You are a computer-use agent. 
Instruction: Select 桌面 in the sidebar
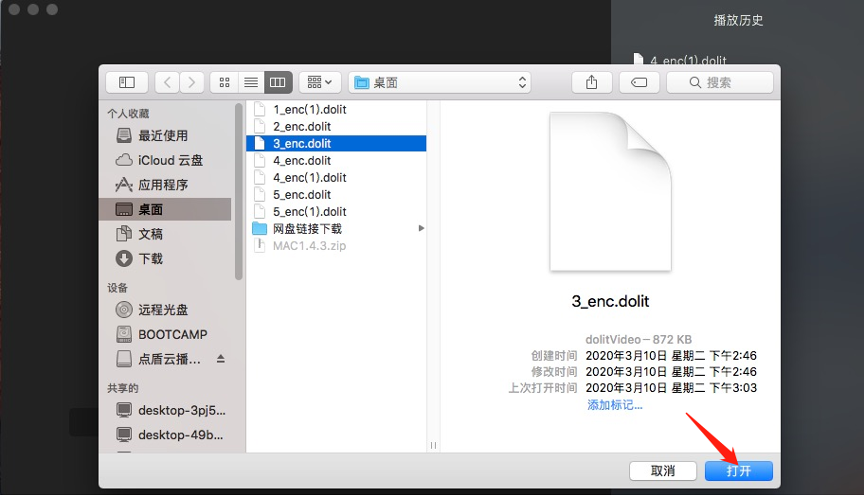point(165,209)
